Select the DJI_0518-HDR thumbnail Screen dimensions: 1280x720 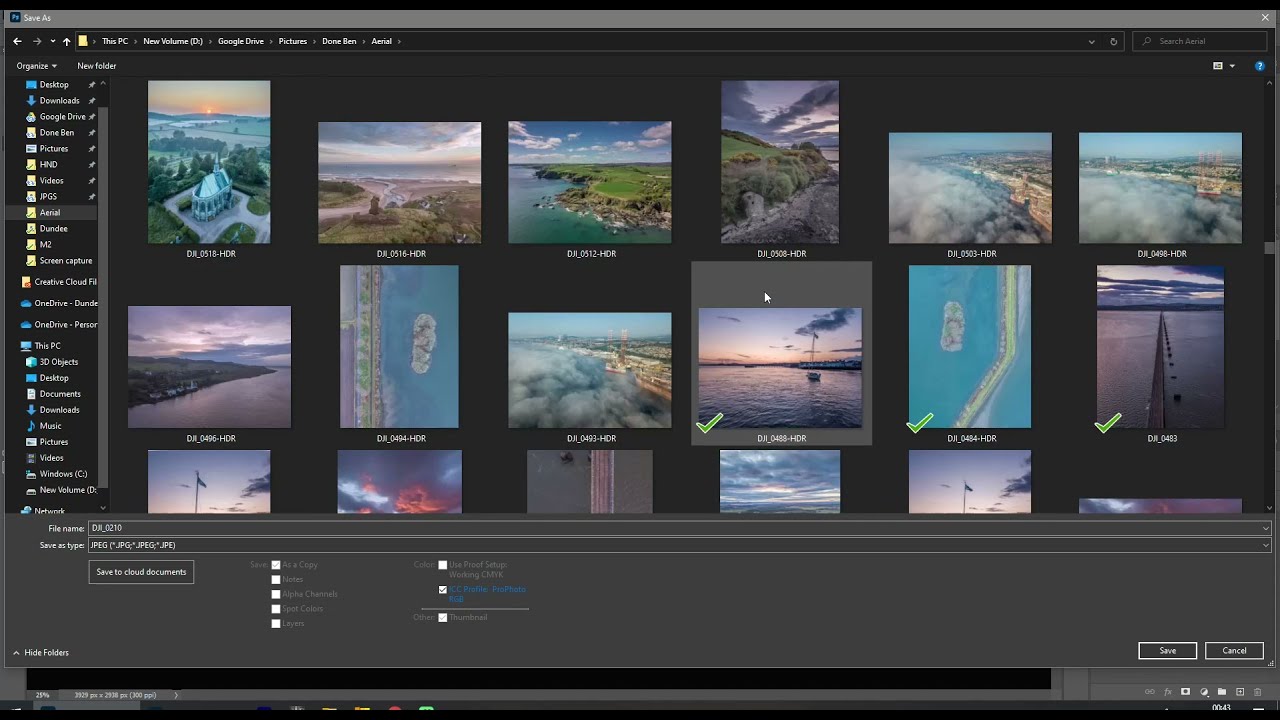(209, 162)
